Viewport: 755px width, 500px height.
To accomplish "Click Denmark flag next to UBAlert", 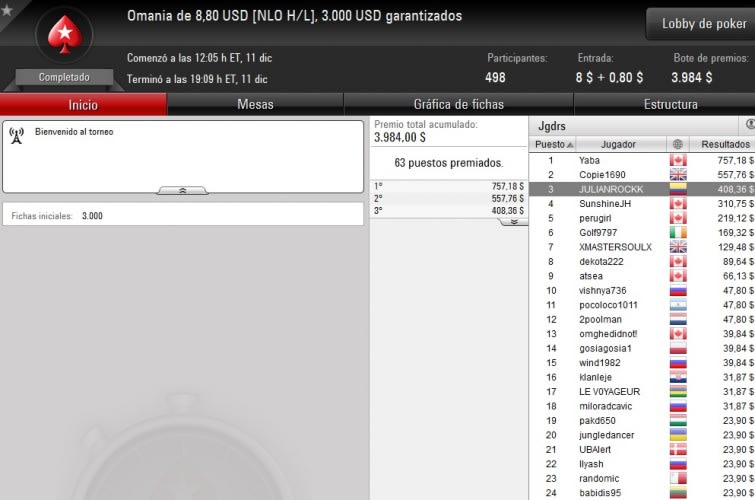I will [x=678, y=449].
